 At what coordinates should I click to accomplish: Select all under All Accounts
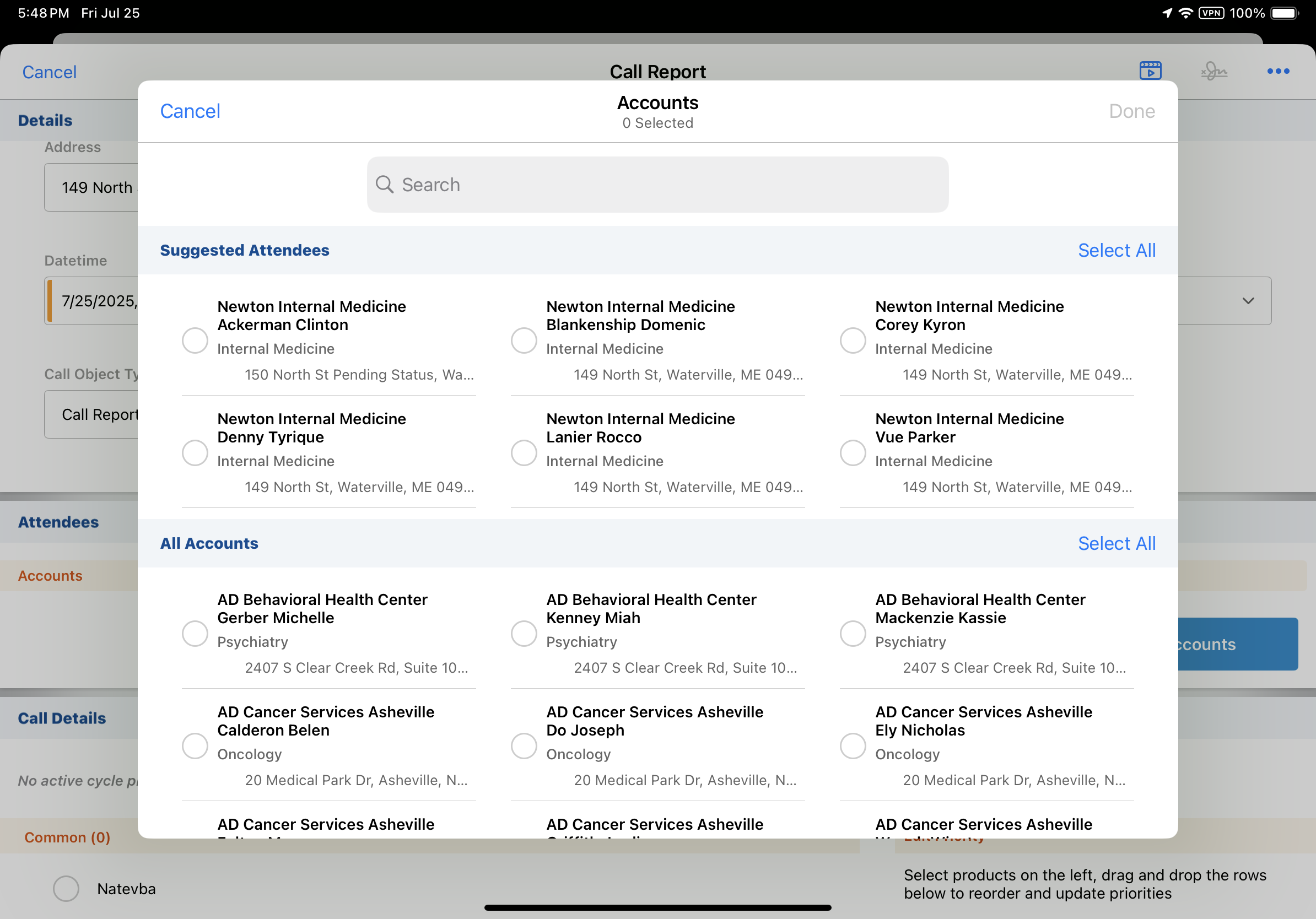pos(1116,543)
